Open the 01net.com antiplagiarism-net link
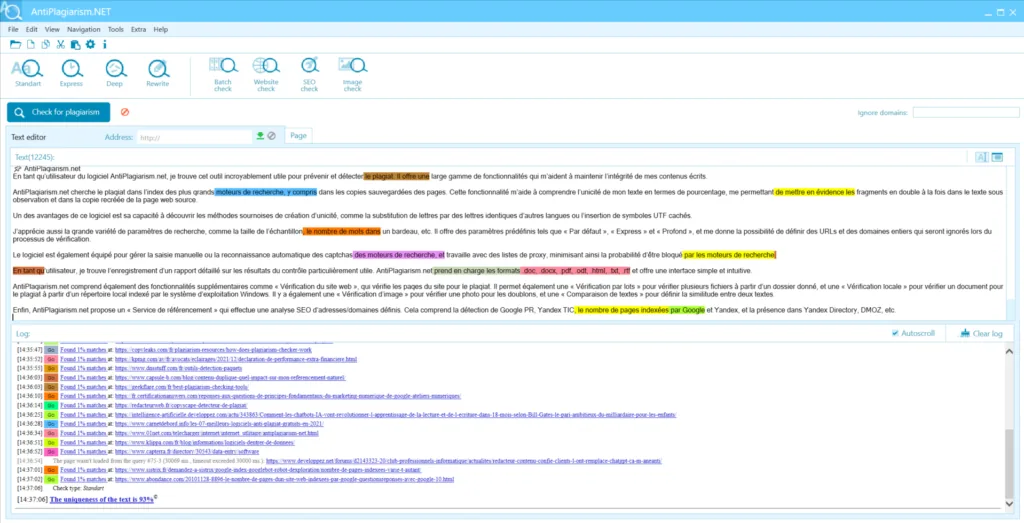The image size is (1024, 523). click(x=217, y=433)
